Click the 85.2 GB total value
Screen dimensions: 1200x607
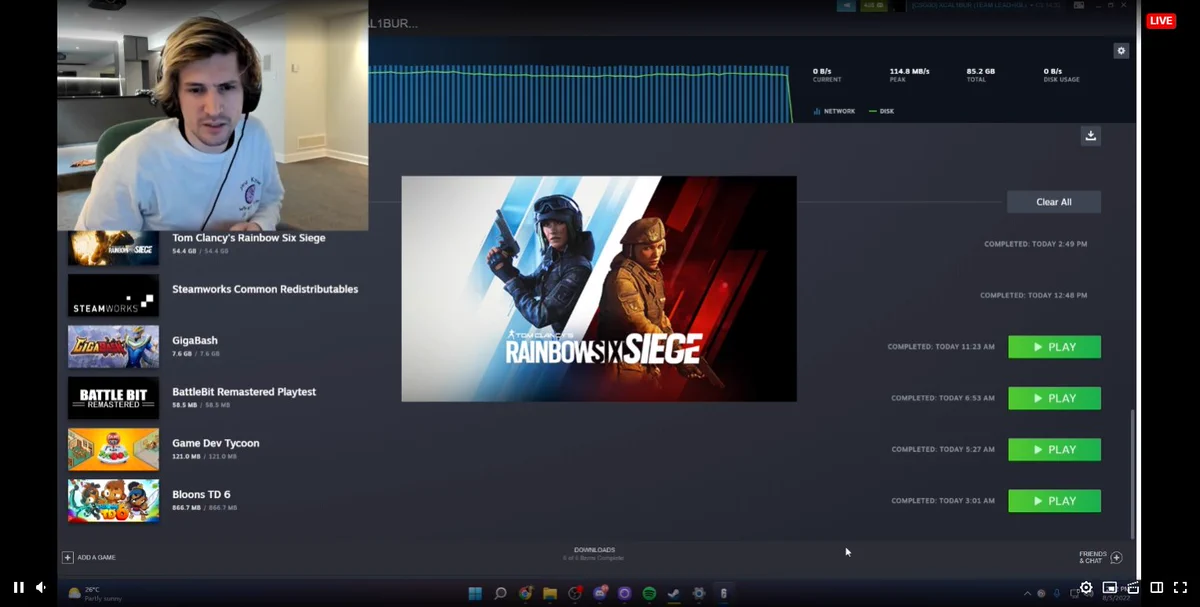click(980, 71)
